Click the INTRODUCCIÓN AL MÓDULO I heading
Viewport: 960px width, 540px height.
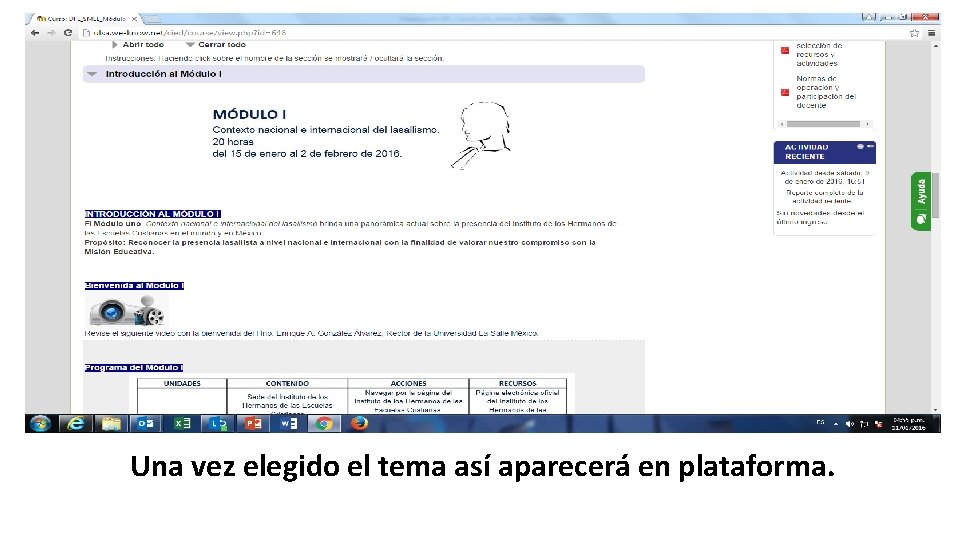(152, 214)
